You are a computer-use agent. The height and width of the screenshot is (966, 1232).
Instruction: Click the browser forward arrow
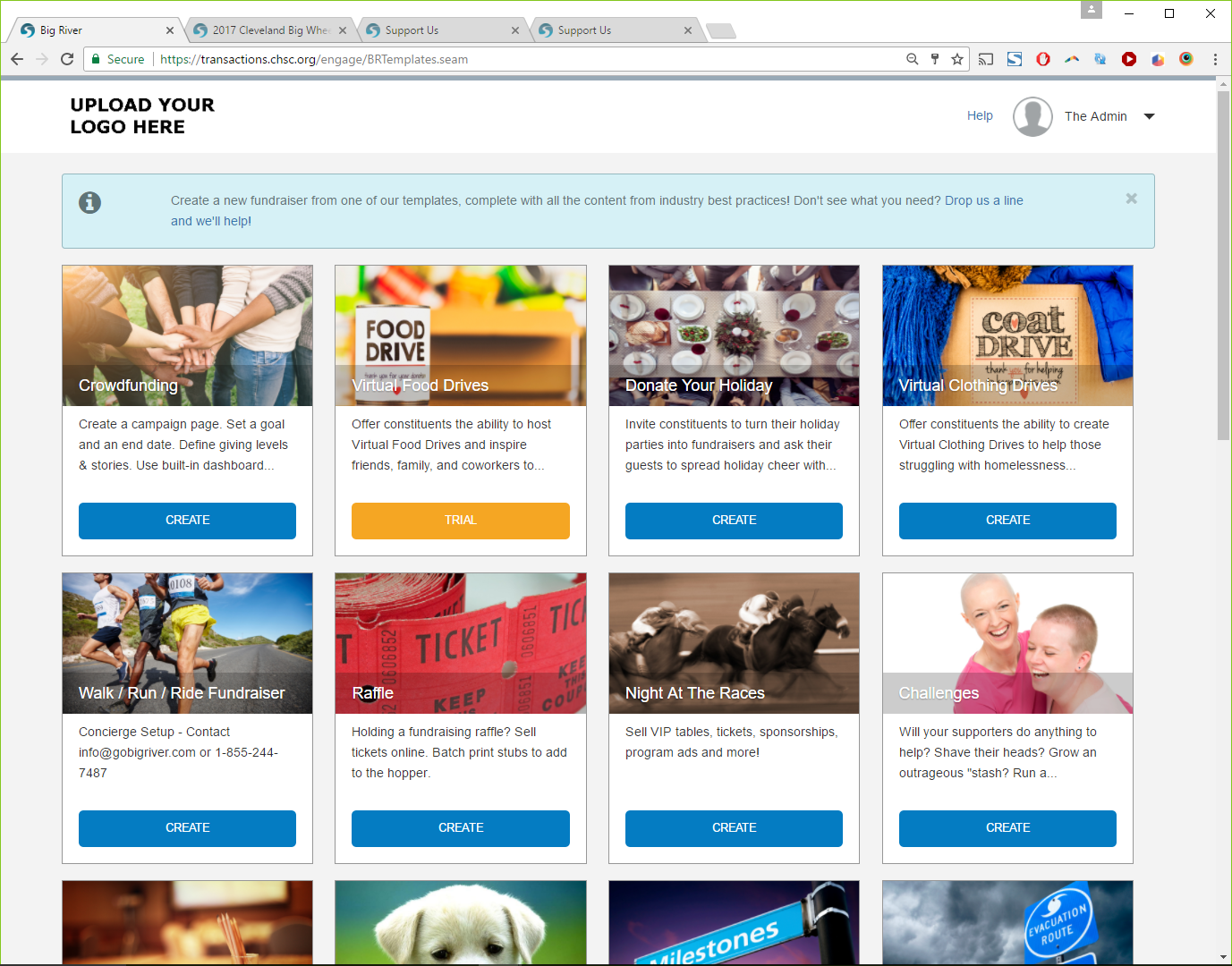click(42, 59)
